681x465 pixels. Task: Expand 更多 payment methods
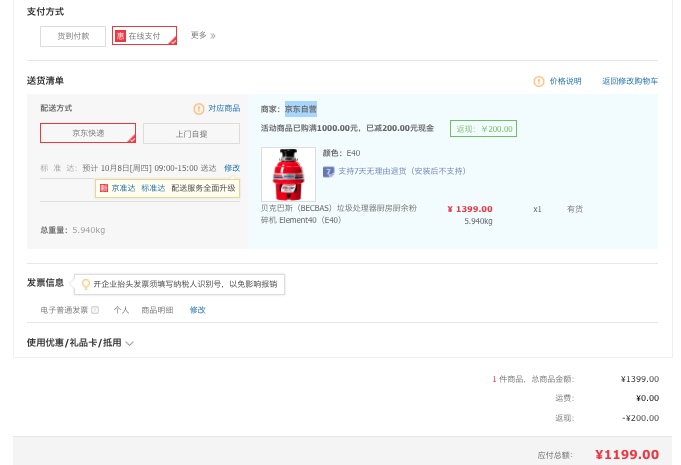point(203,35)
